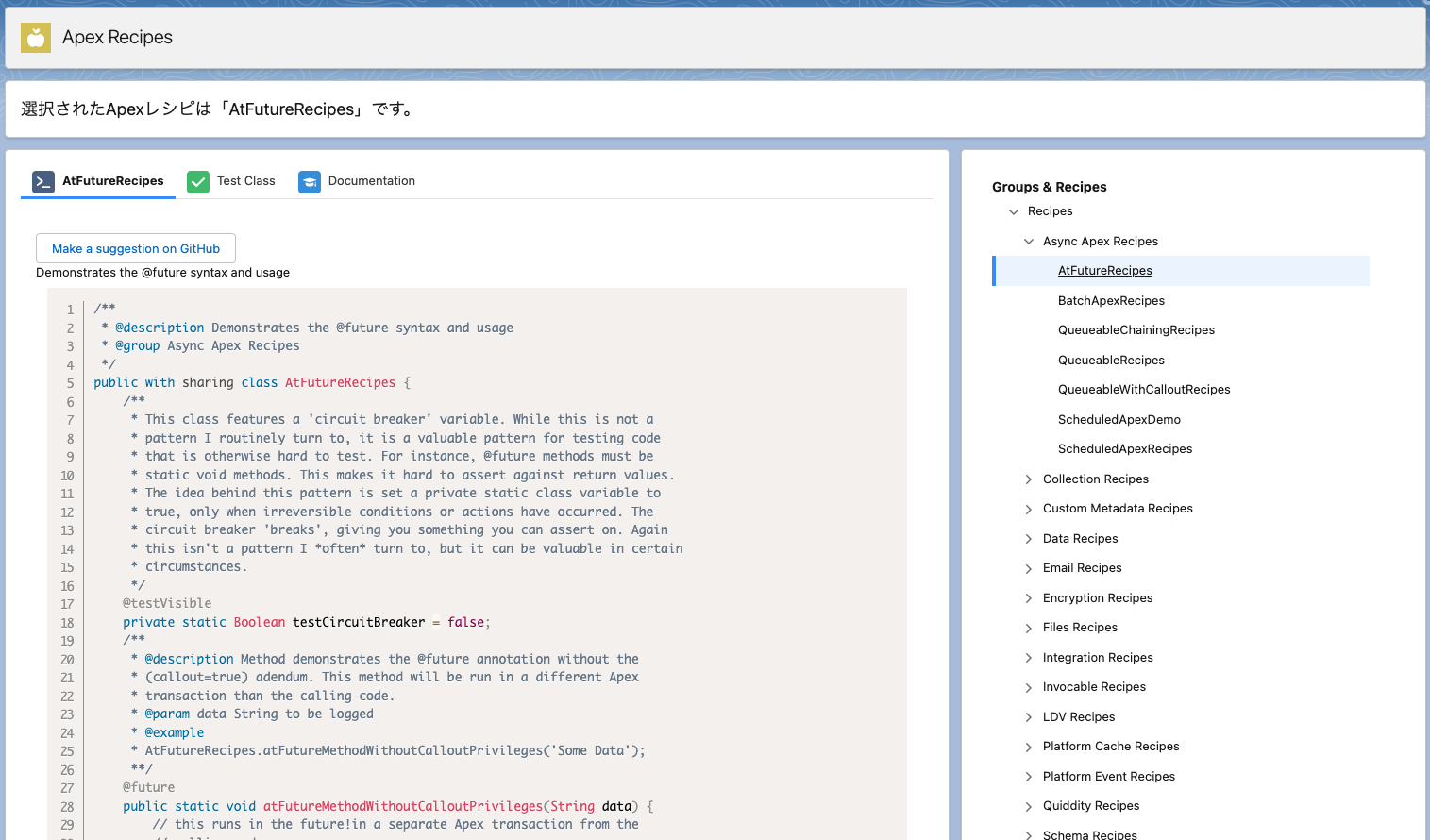Click the Quiddity Recipes label
Viewport: 1430px width, 840px height.
pos(1091,806)
